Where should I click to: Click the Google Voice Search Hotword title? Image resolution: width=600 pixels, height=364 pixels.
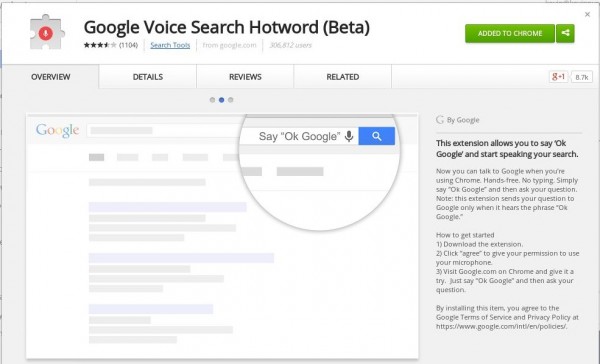(x=227, y=27)
